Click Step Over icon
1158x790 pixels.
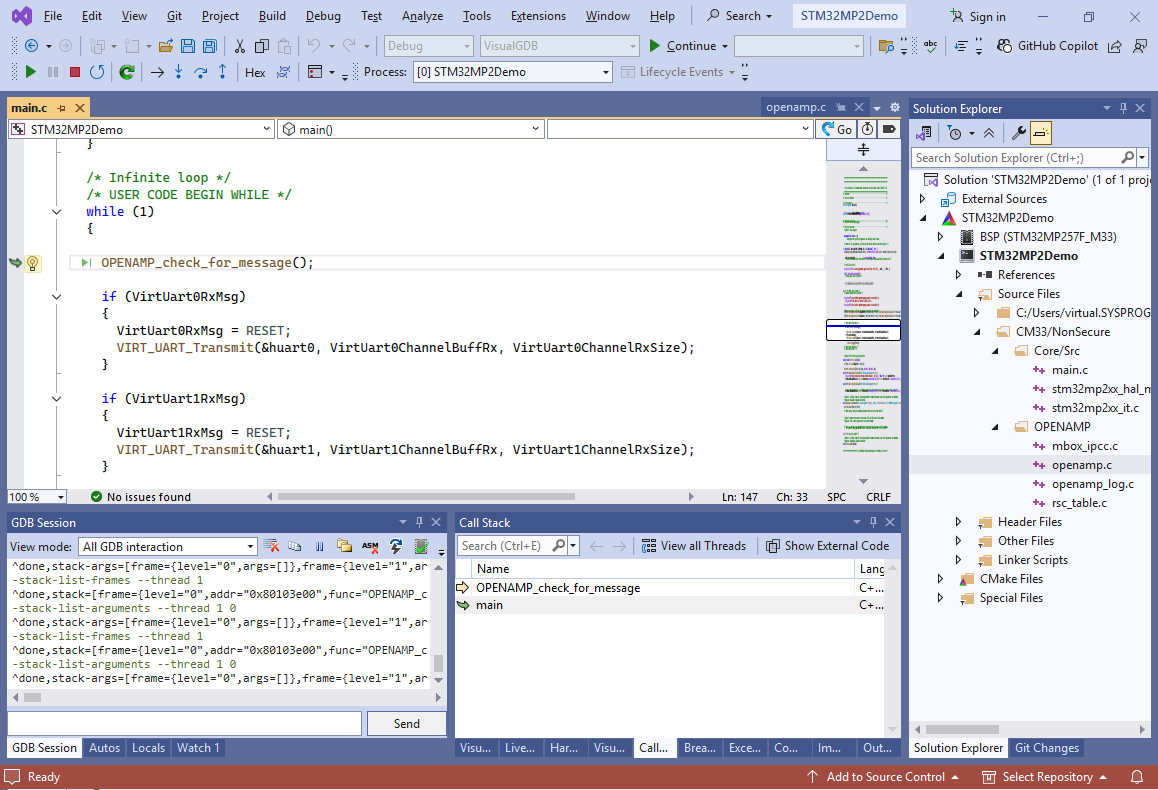200,72
